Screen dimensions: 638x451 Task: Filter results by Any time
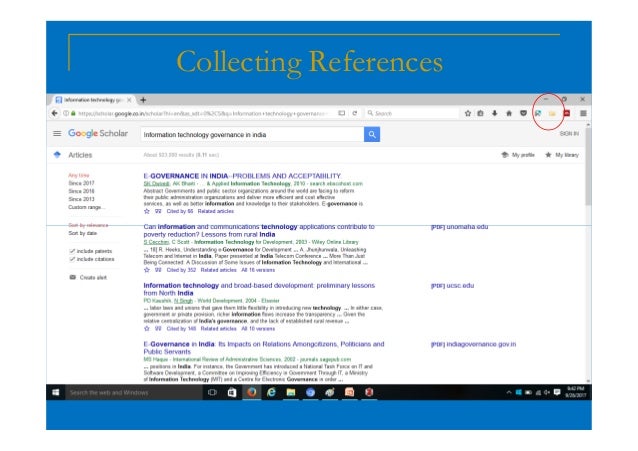(x=79, y=175)
